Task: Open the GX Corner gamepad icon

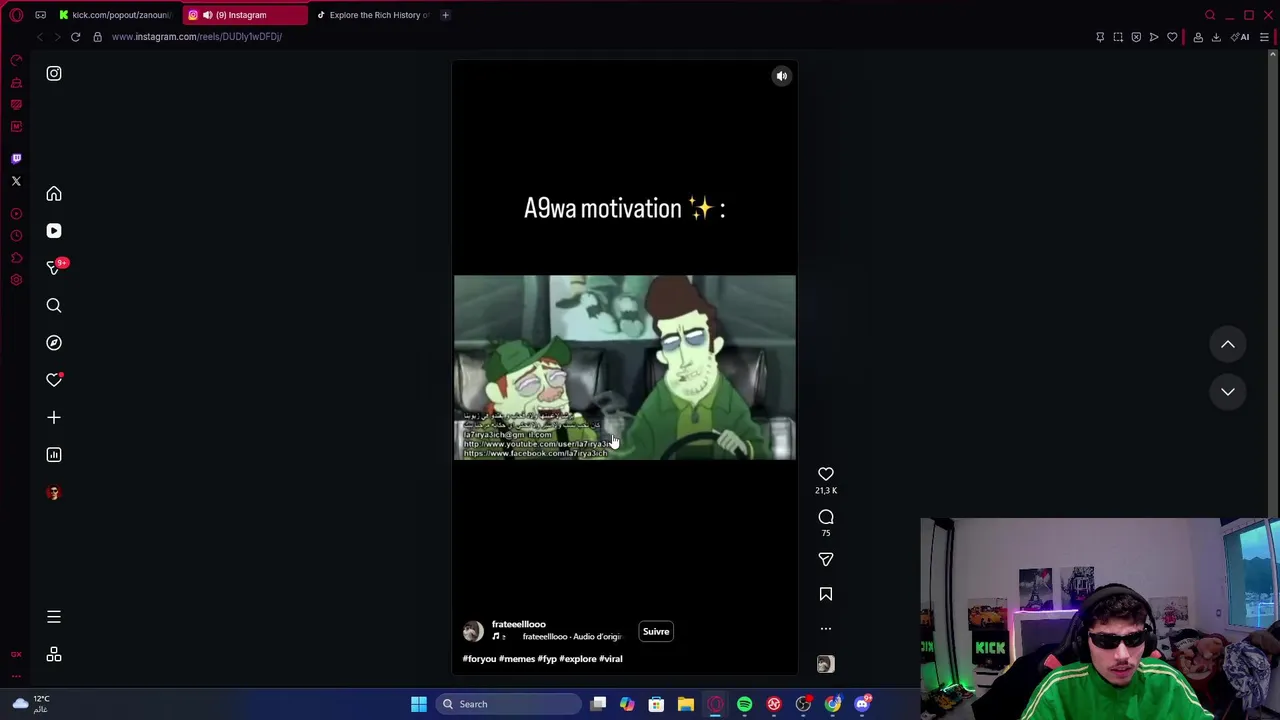Action: [x=40, y=15]
